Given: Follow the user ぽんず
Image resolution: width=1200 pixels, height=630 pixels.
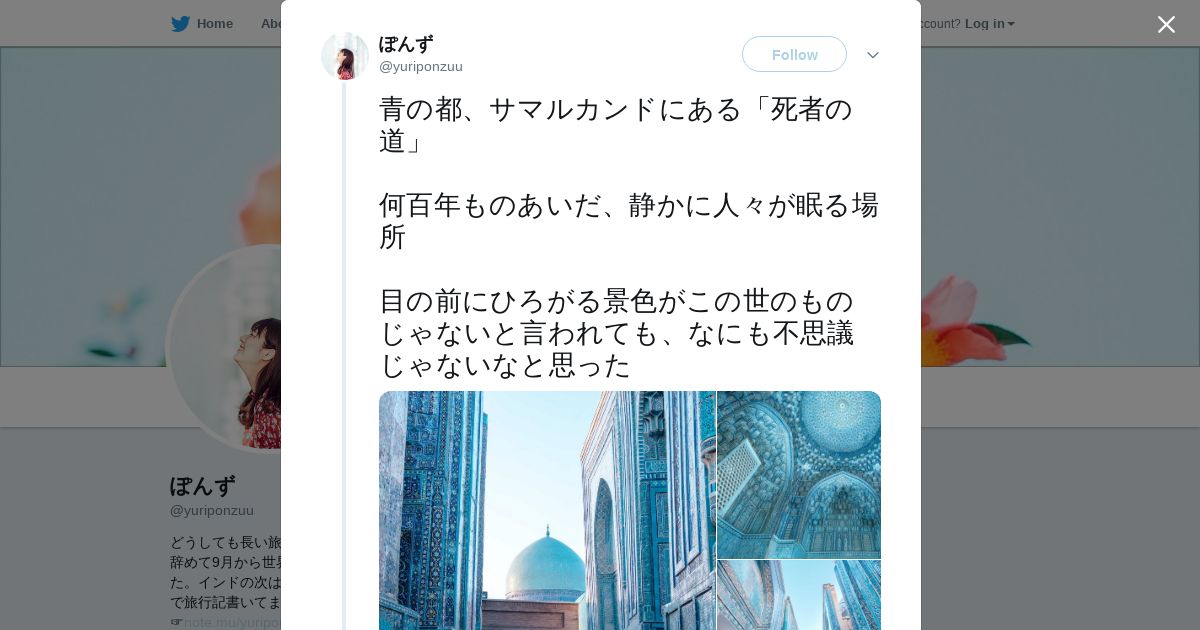Looking at the screenshot, I should point(794,54).
